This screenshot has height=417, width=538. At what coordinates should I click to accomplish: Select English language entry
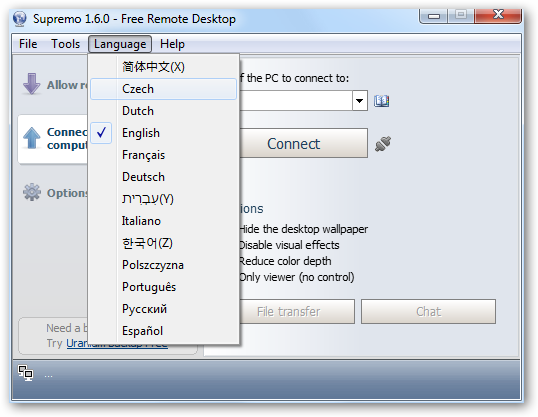(x=163, y=133)
